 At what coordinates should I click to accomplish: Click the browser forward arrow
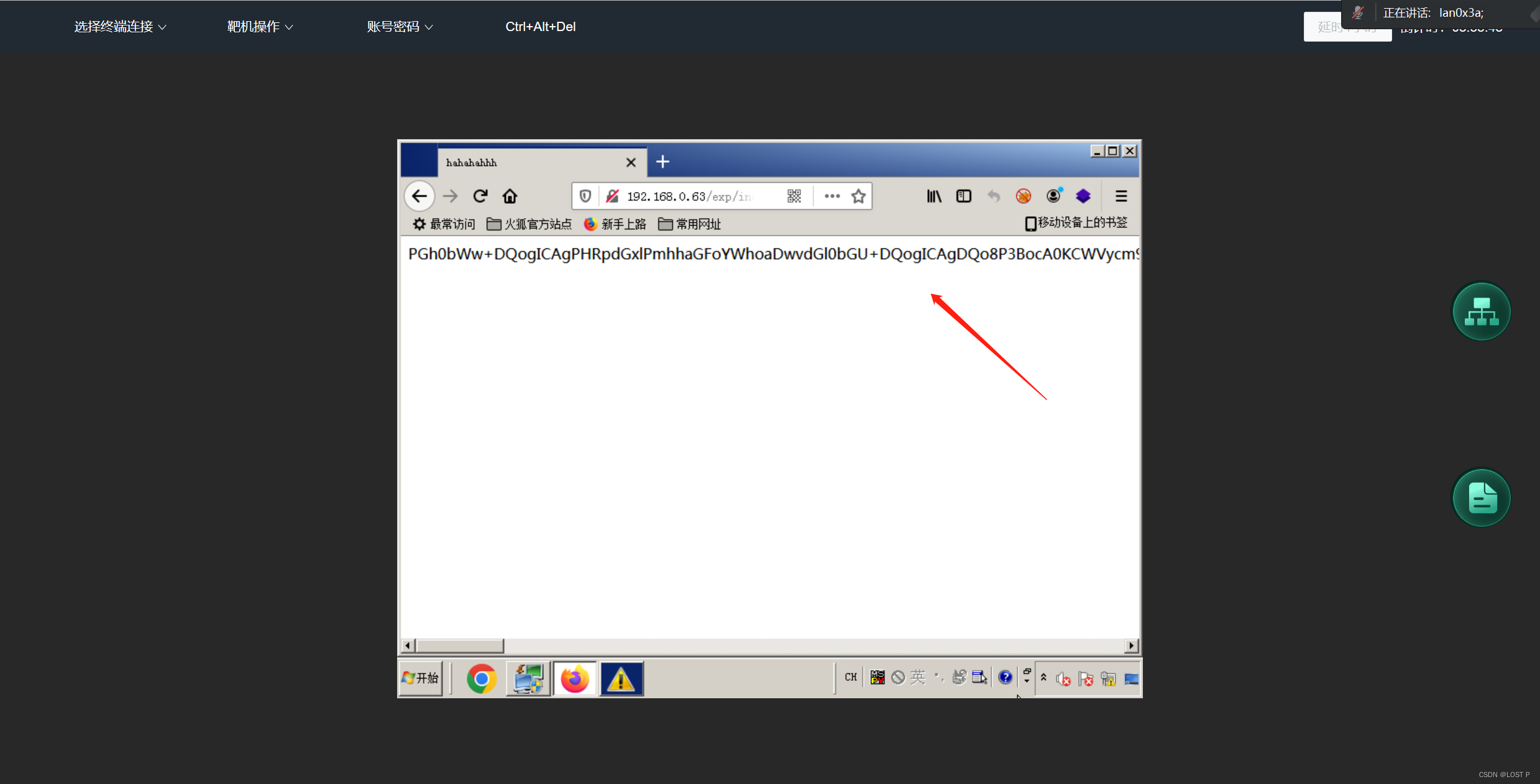[x=450, y=196]
